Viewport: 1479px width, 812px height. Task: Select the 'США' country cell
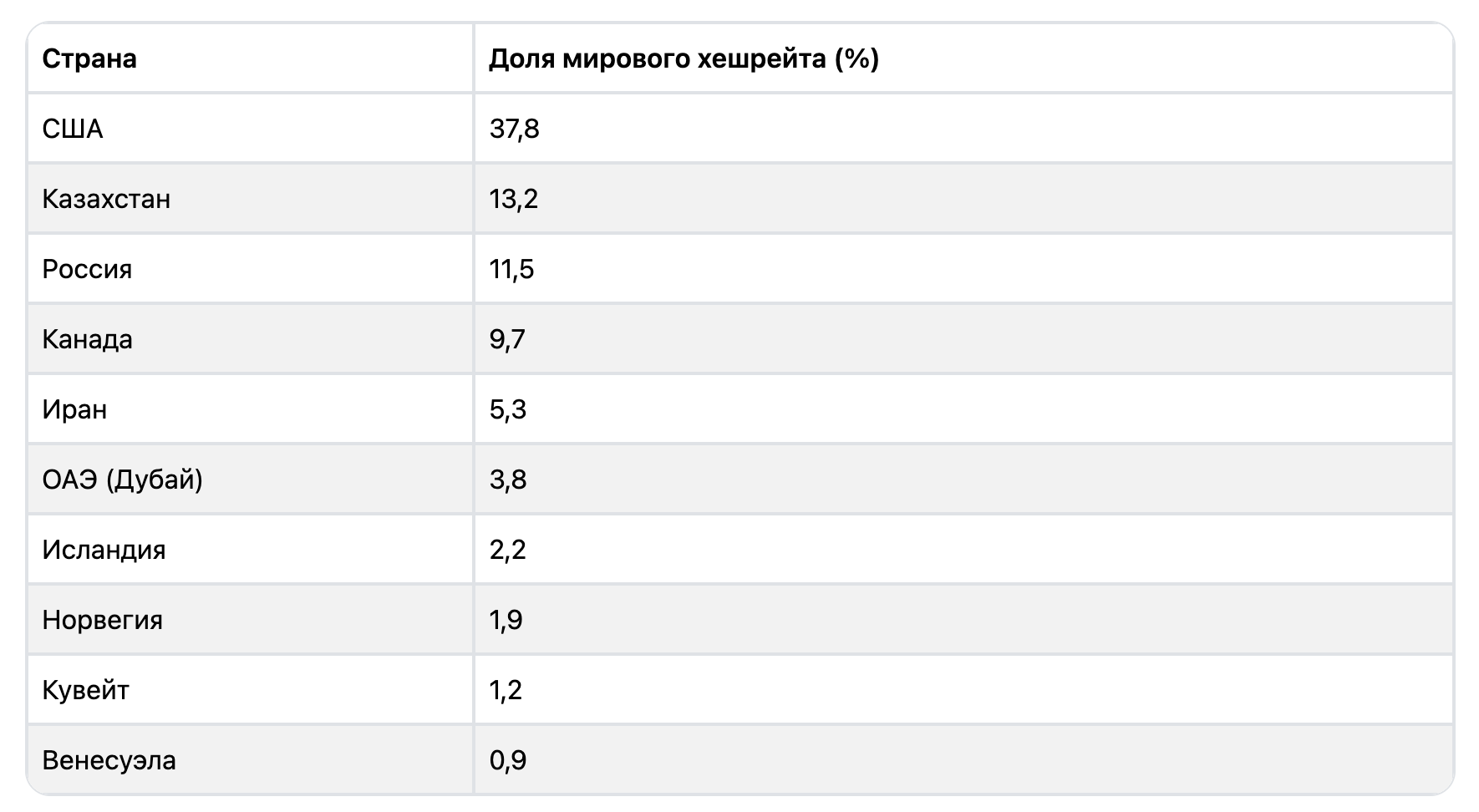pos(73,129)
